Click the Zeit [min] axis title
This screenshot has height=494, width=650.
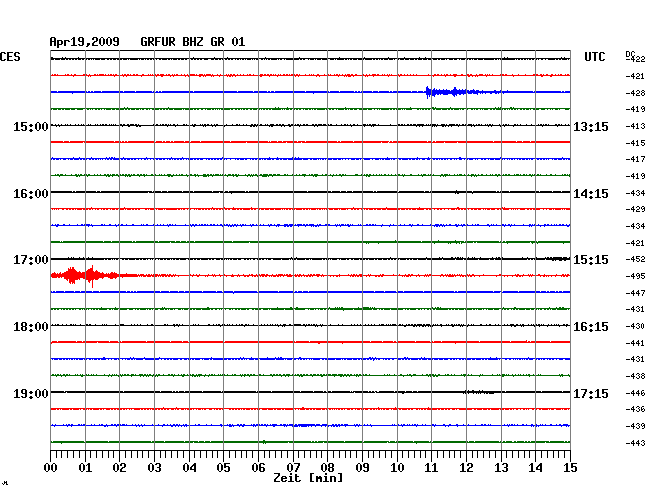click(x=308, y=478)
